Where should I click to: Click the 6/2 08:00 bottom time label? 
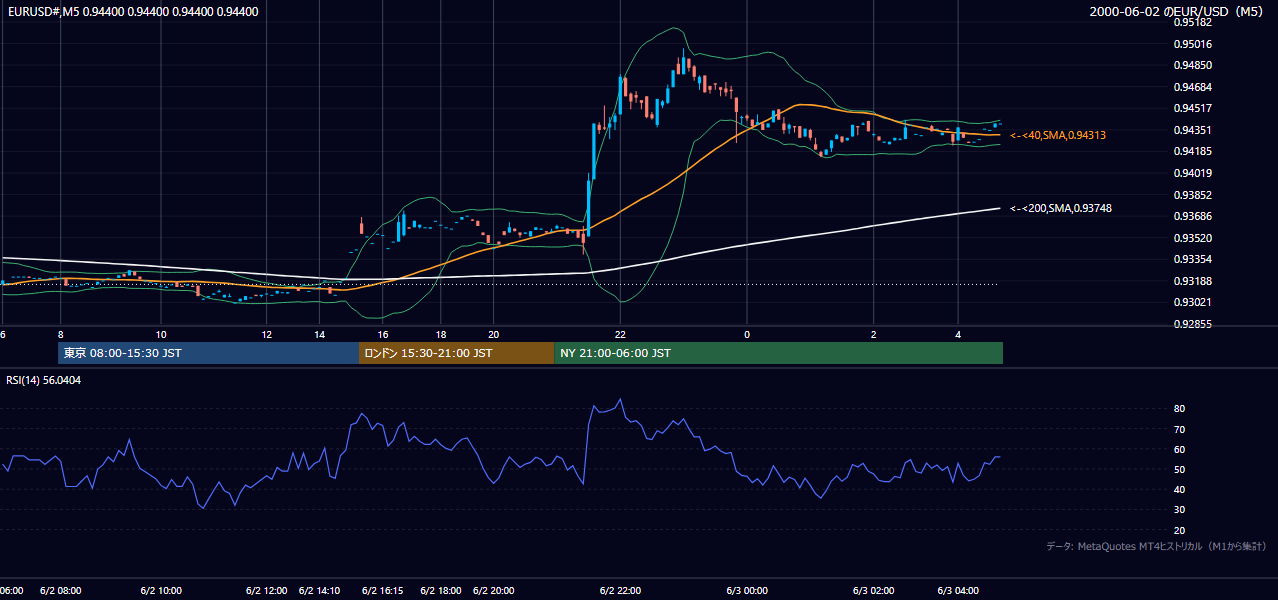click(60, 591)
